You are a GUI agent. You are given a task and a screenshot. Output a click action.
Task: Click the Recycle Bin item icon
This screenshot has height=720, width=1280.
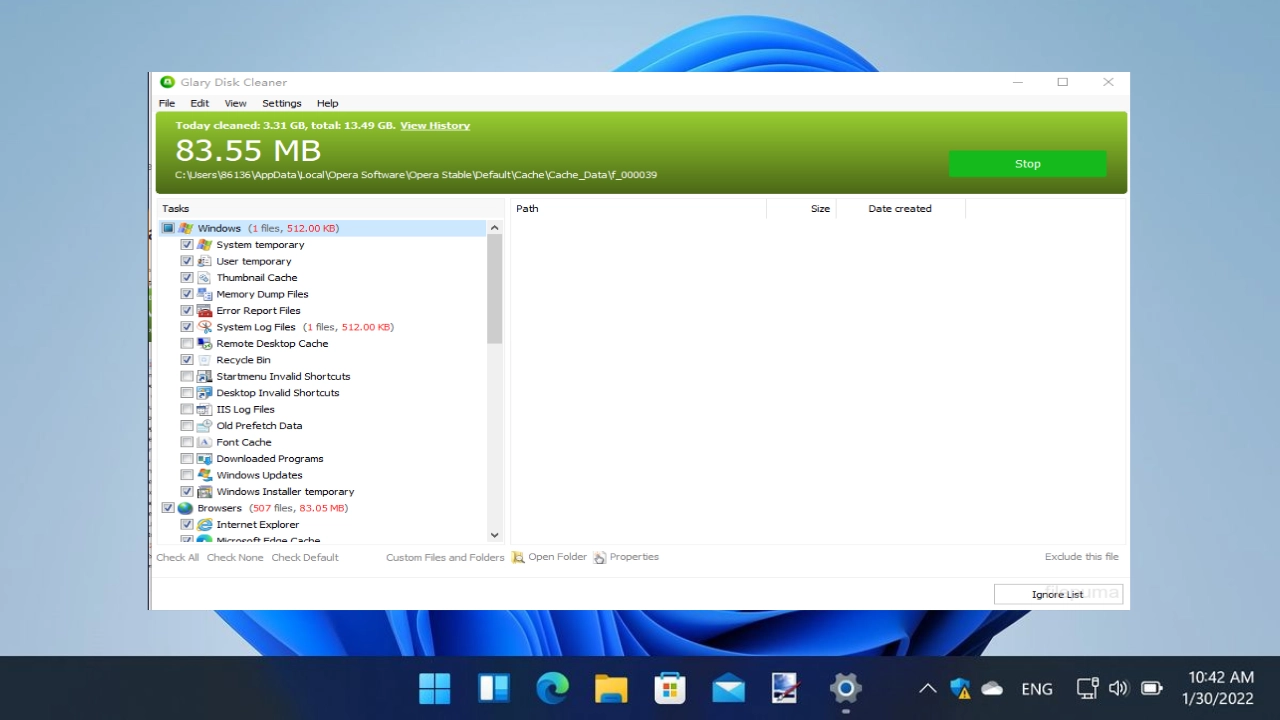tap(205, 360)
